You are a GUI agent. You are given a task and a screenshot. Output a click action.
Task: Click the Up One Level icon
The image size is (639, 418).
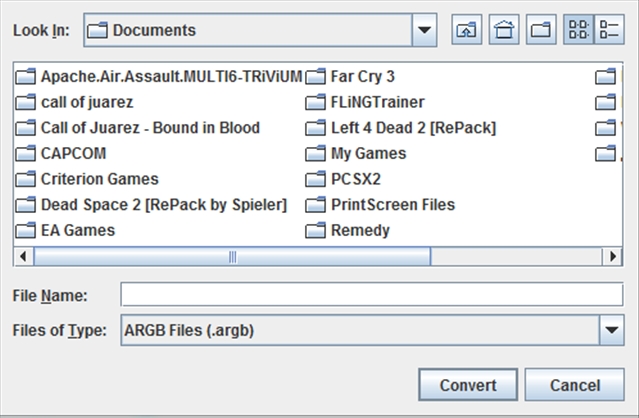[467, 30]
